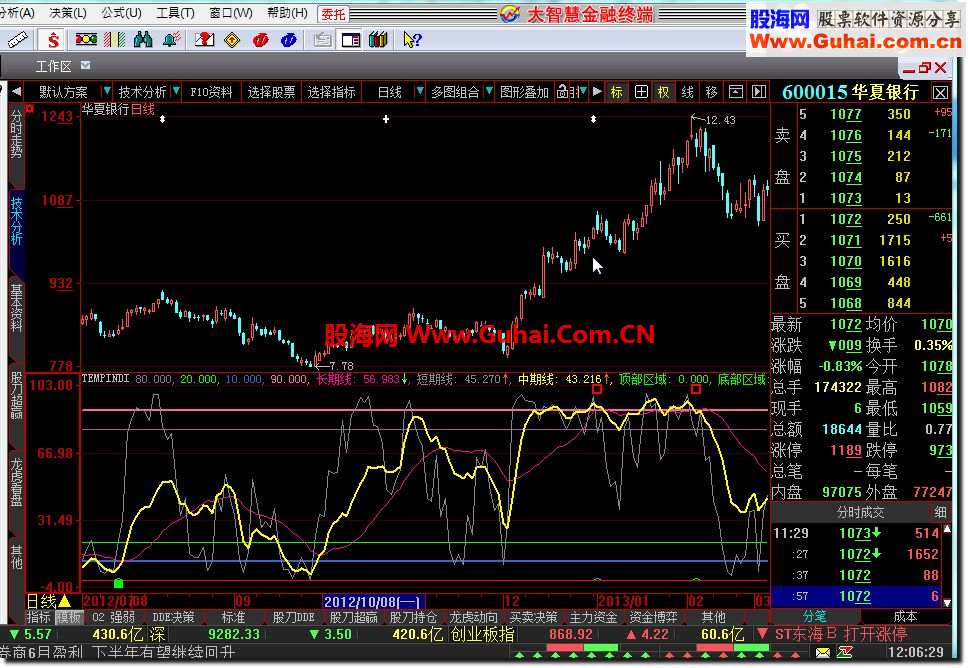968x668 pixels.
Task: Click the lock icon in the chart toolbar
Action: tap(562, 92)
